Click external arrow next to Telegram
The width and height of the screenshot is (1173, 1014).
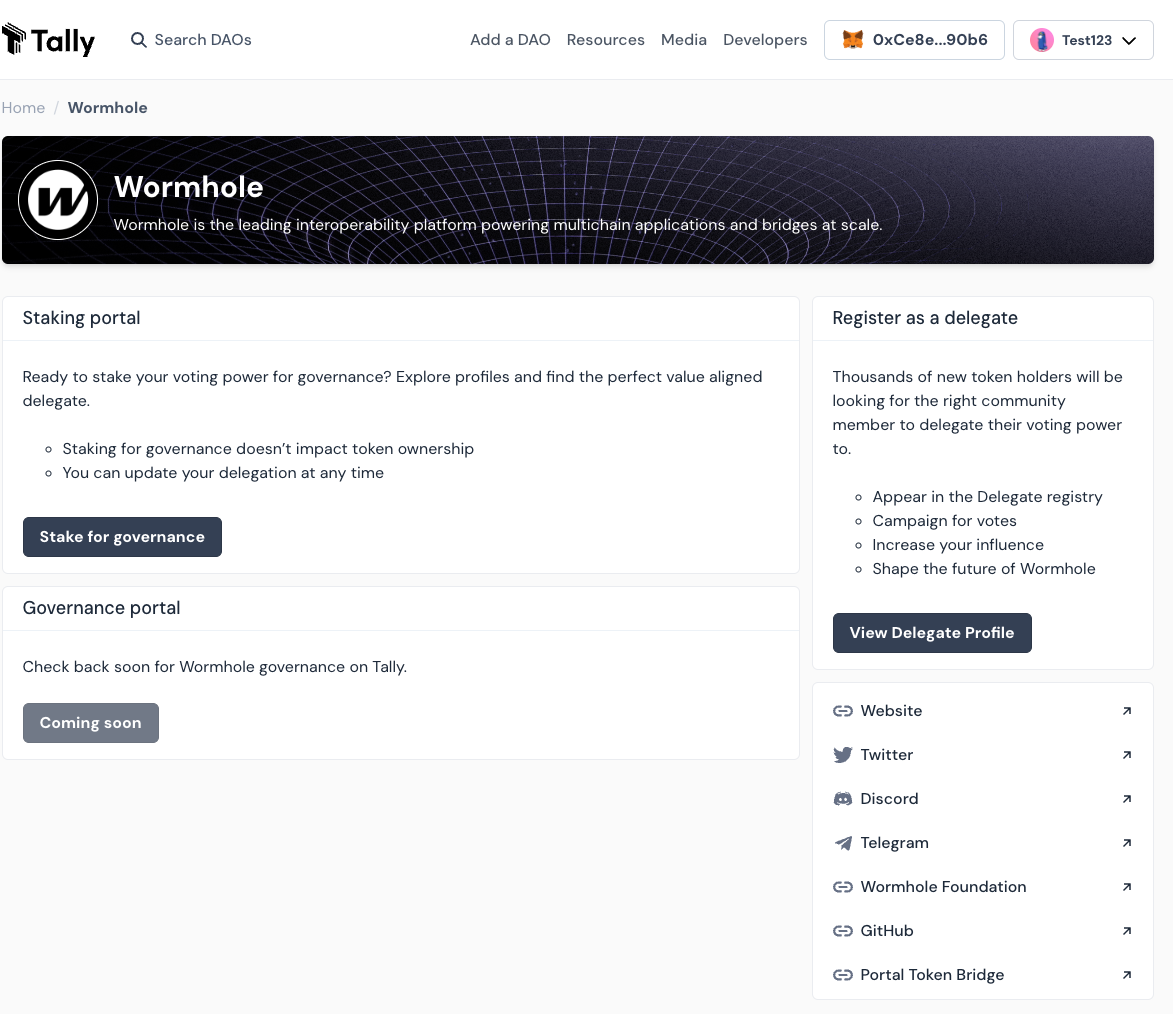coord(1127,843)
